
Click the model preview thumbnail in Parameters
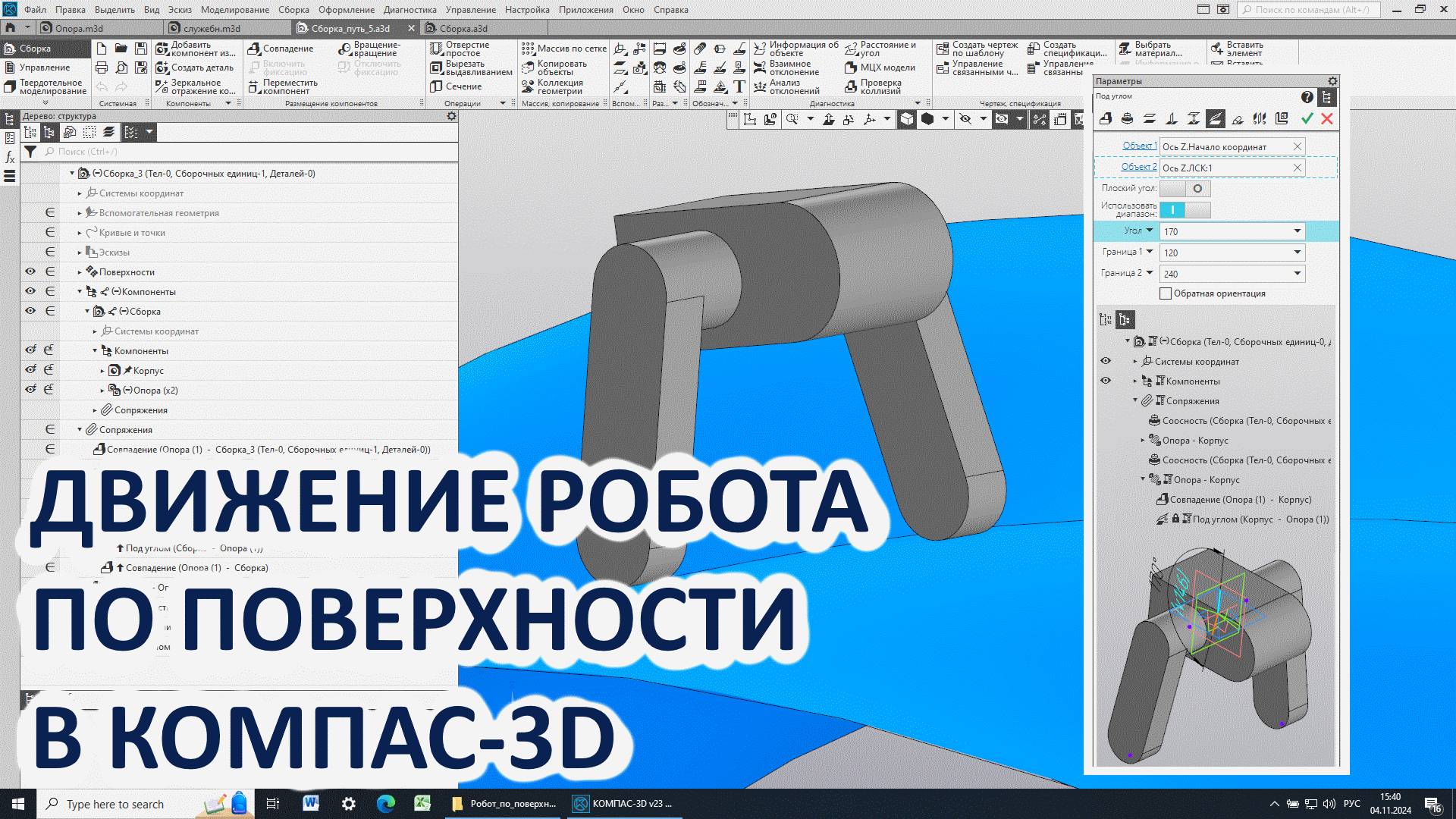(1215, 652)
